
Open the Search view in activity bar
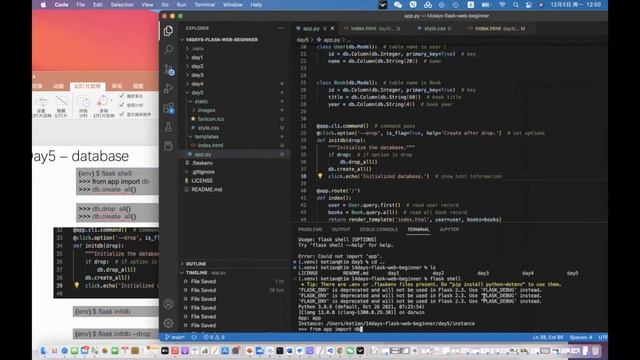point(169,50)
